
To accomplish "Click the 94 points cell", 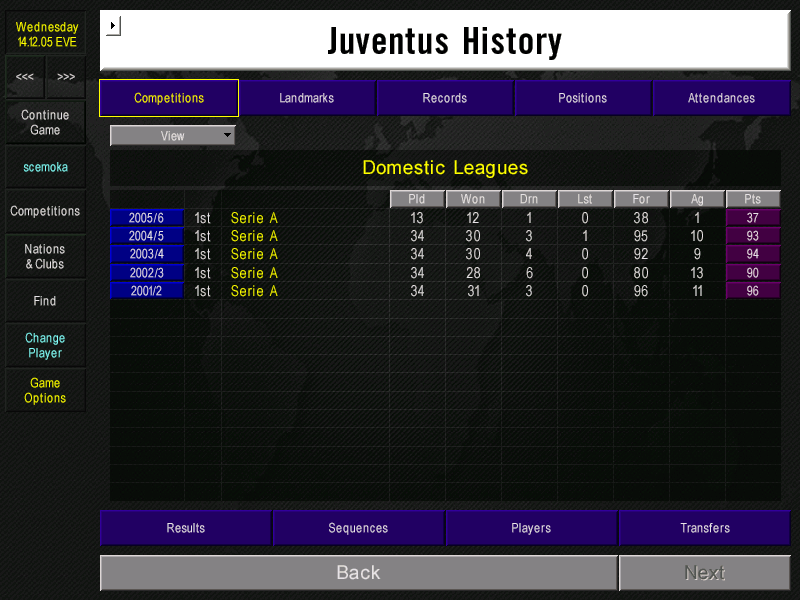I will tap(753, 254).
